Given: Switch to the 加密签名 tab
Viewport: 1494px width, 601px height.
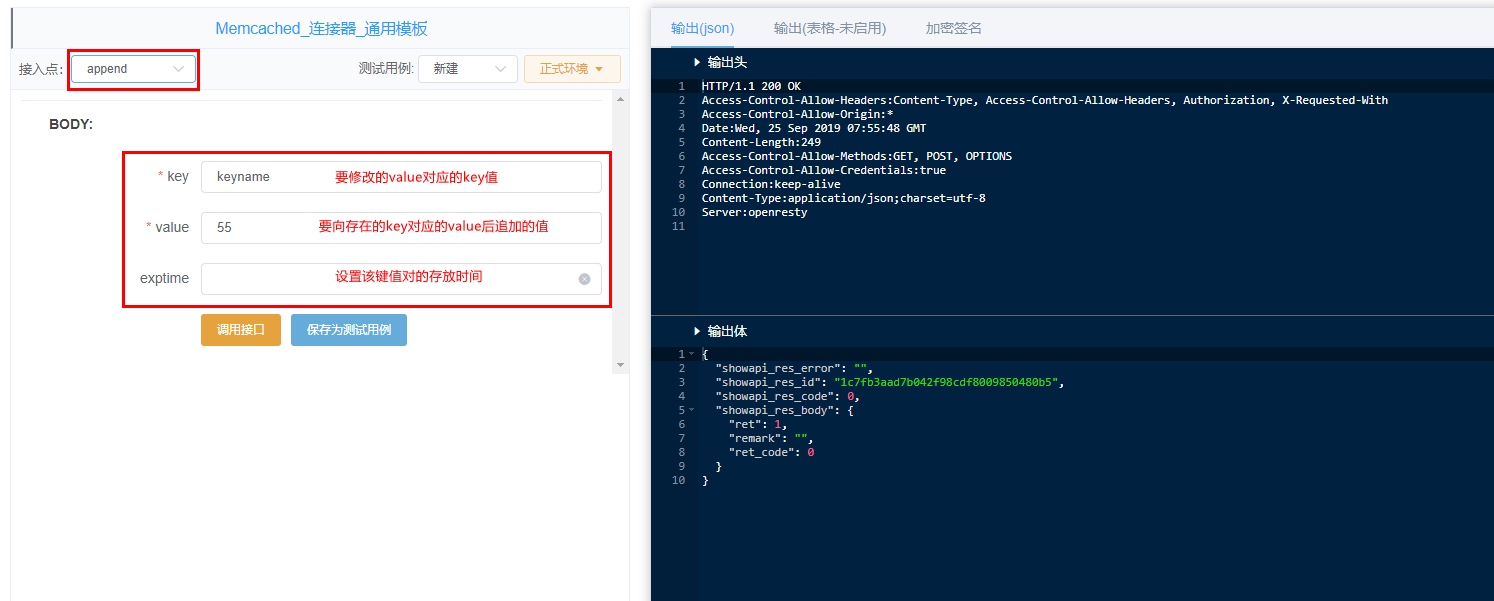Looking at the screenshot, I should 954,28.
